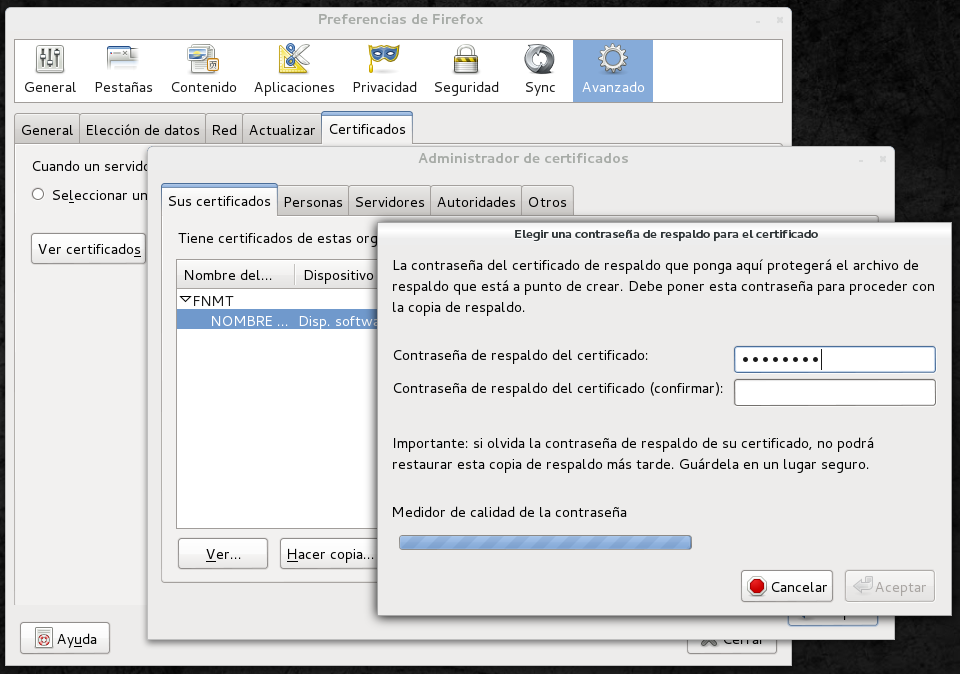The image size is (960, 674).
Task: Select the Sus certificados tab
Action: (219, 201)
